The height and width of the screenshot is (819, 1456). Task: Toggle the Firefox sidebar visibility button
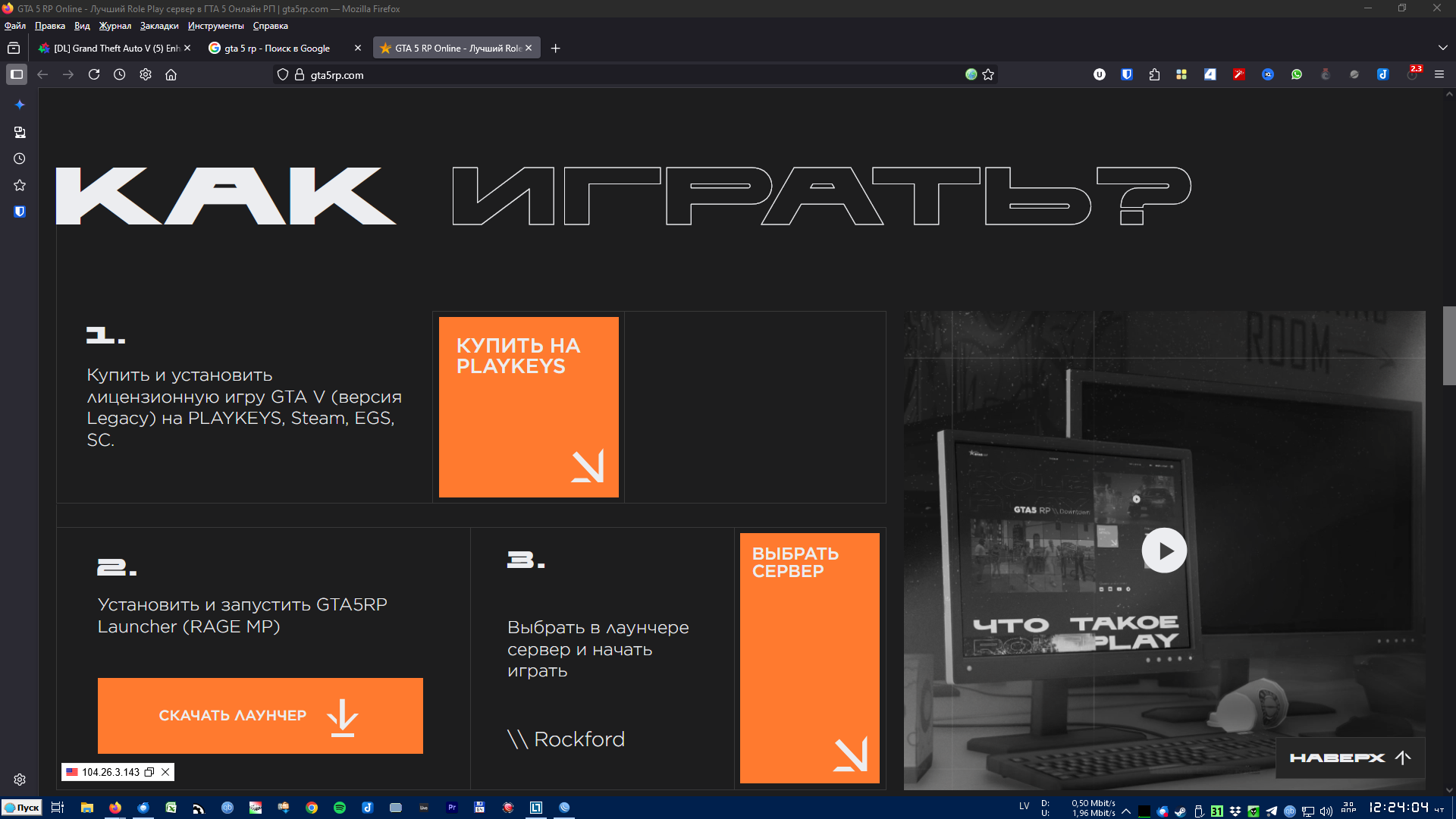point(17,74)
